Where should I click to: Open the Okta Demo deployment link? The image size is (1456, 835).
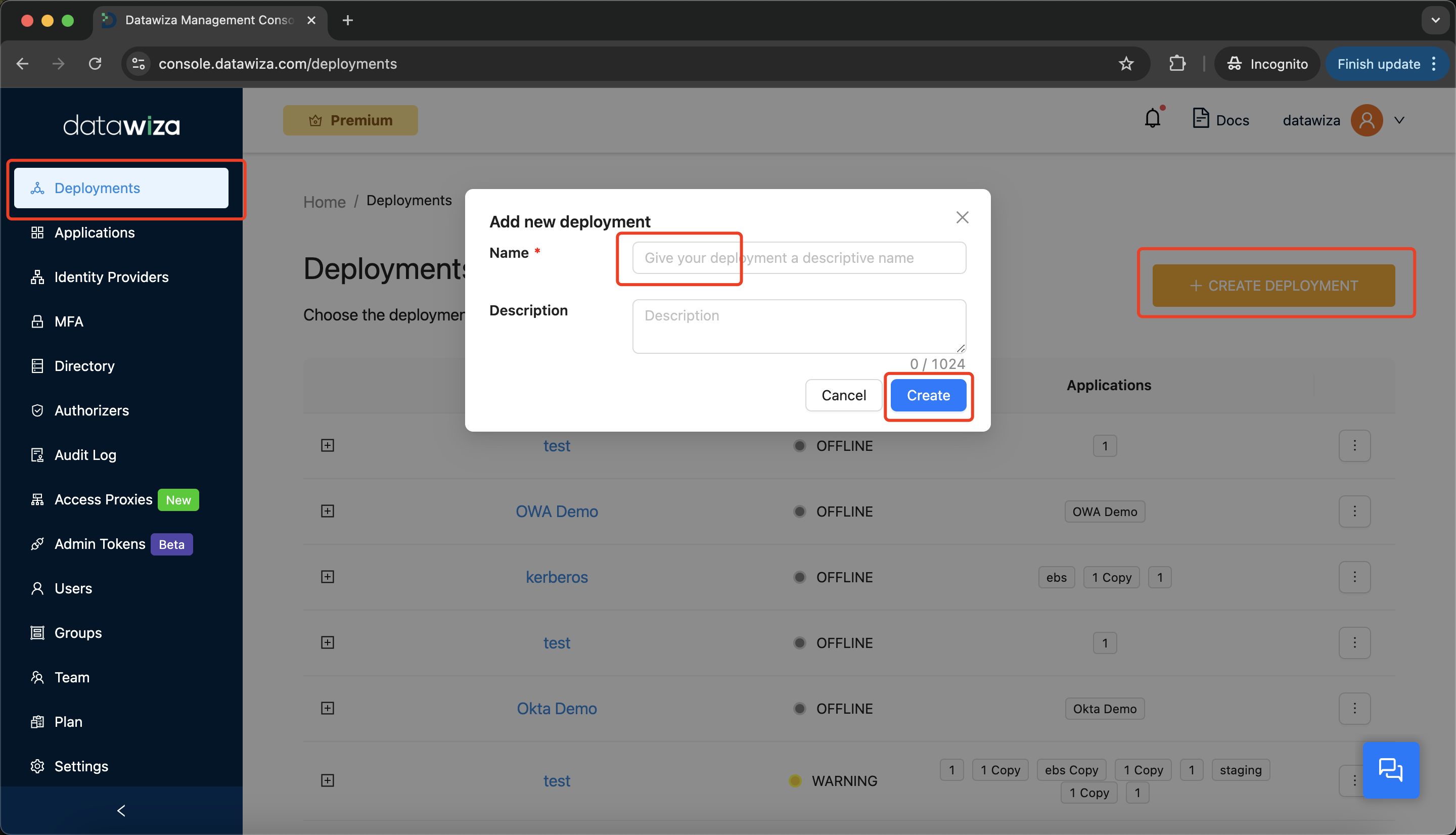coord(556,708)
